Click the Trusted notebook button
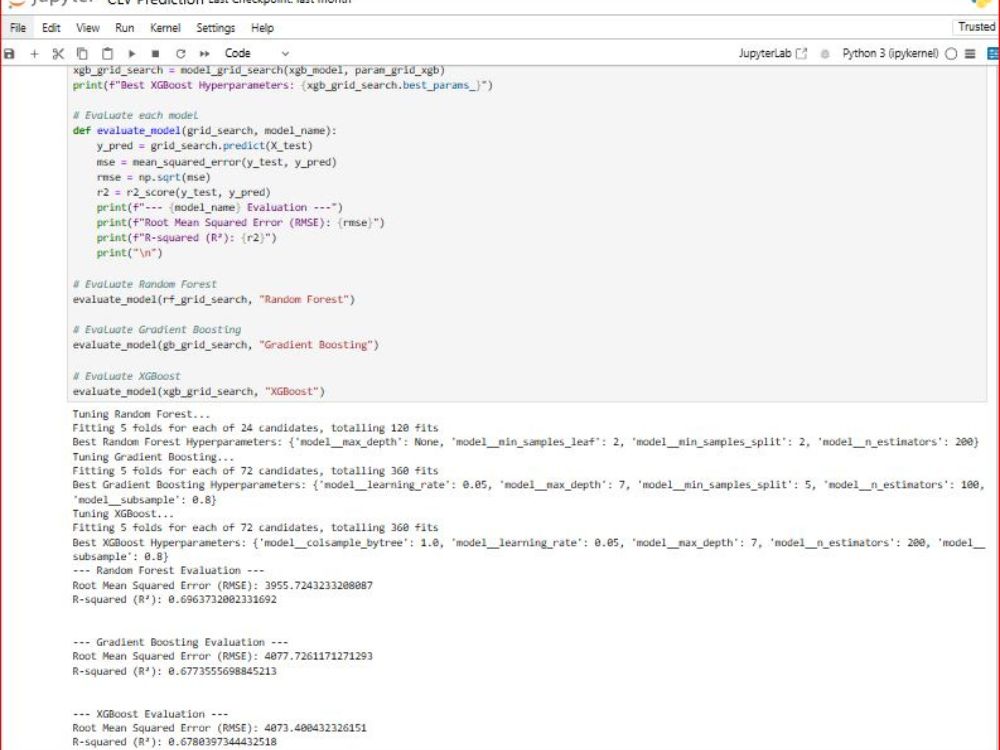 976,27
